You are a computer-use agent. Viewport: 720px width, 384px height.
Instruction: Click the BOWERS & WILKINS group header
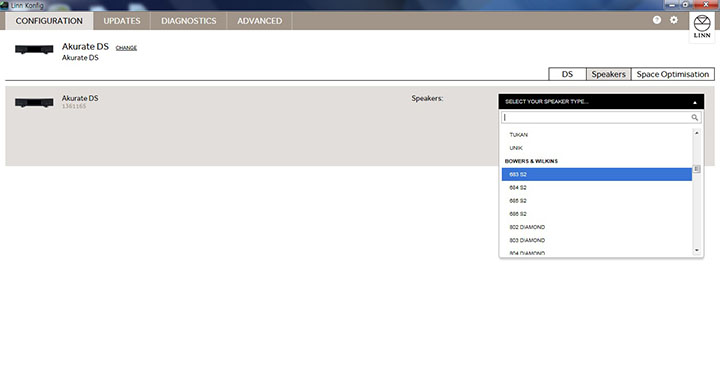click(x=531, y=161)
